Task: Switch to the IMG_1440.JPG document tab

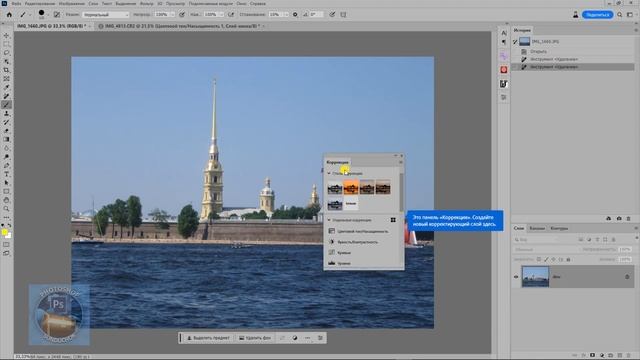Action: click(x=50, y=26)
